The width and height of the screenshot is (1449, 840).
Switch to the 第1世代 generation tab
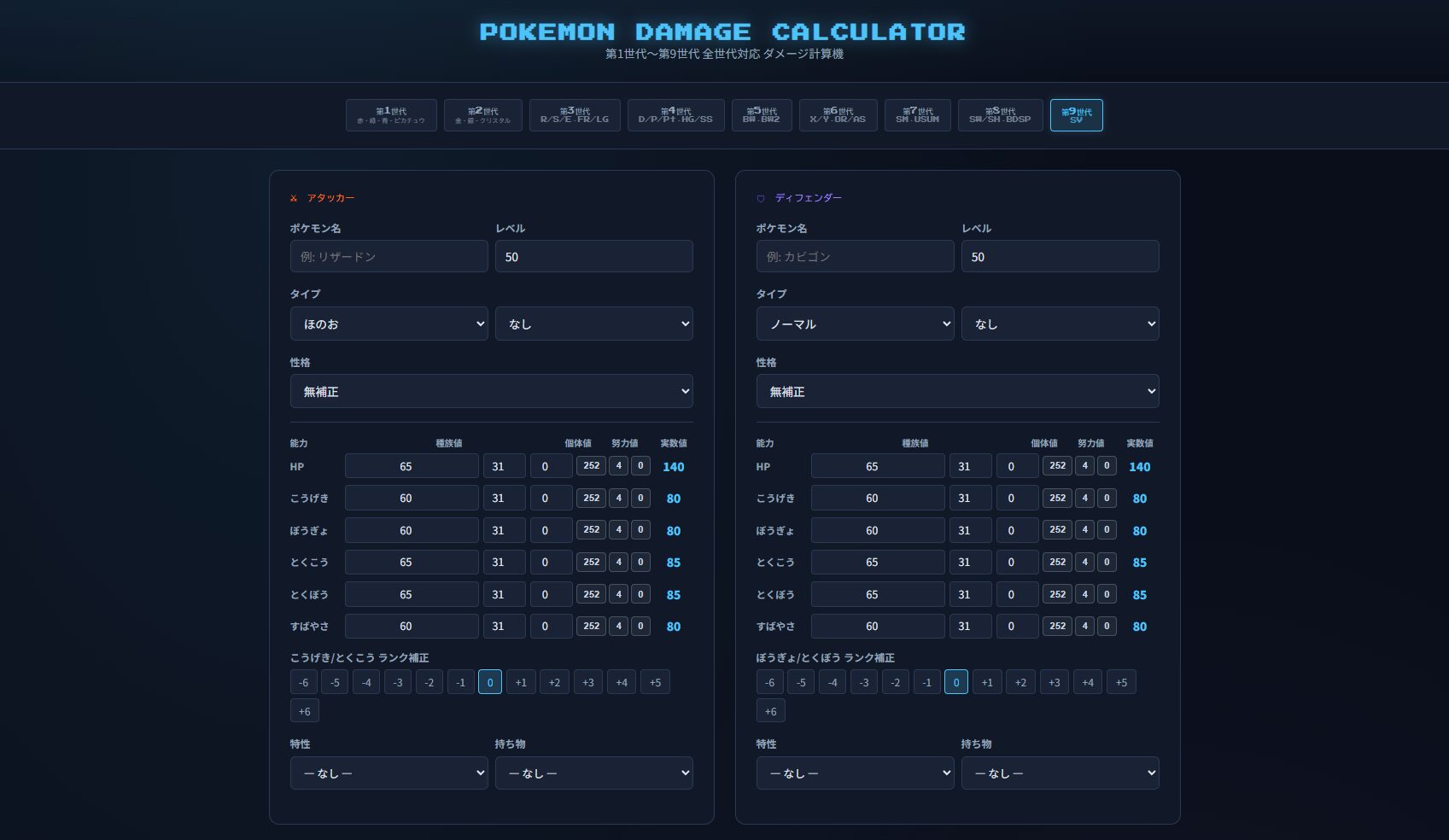(391, 115)
